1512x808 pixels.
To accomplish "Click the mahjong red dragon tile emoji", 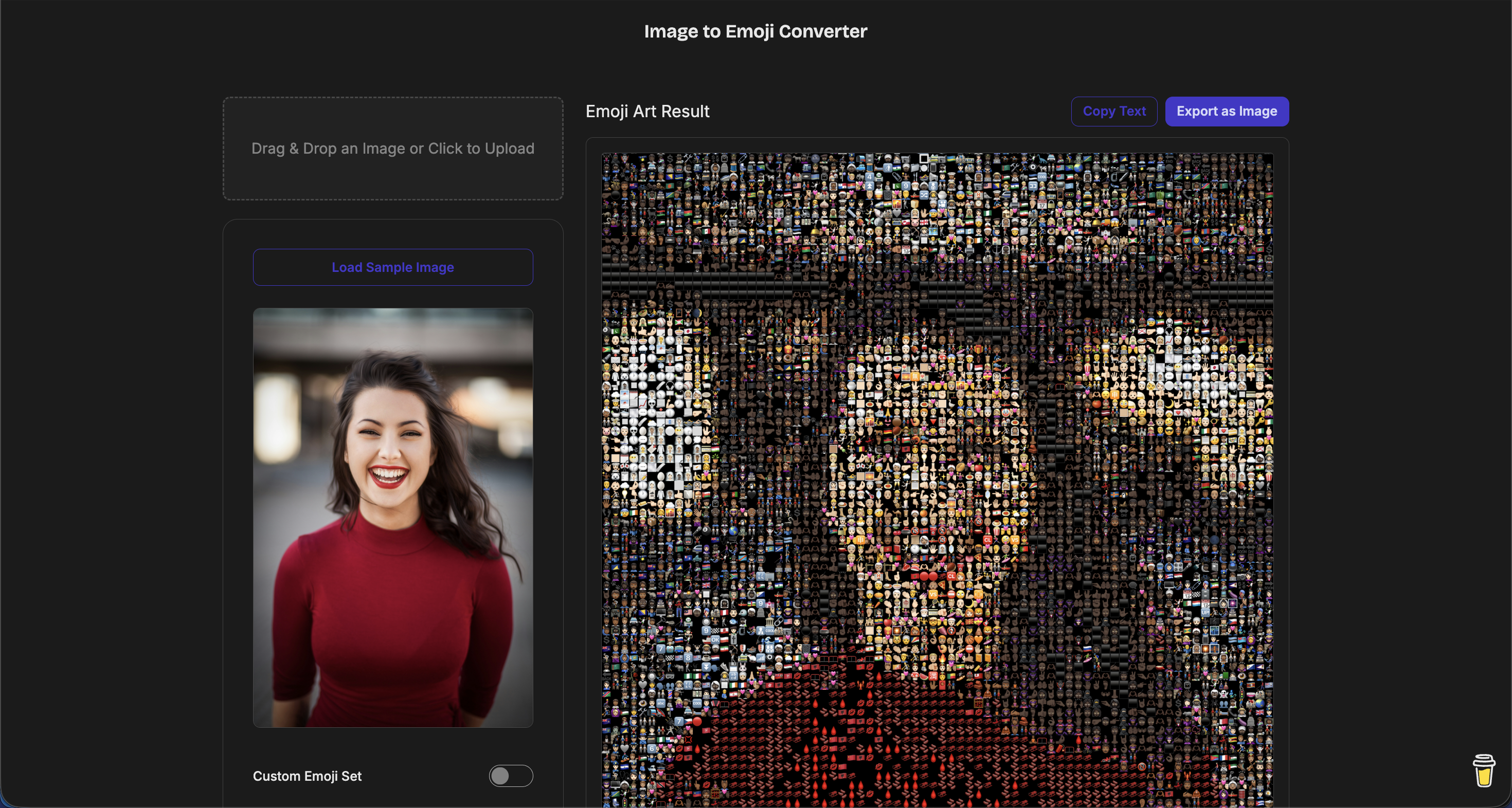I will tap(942, 421).
